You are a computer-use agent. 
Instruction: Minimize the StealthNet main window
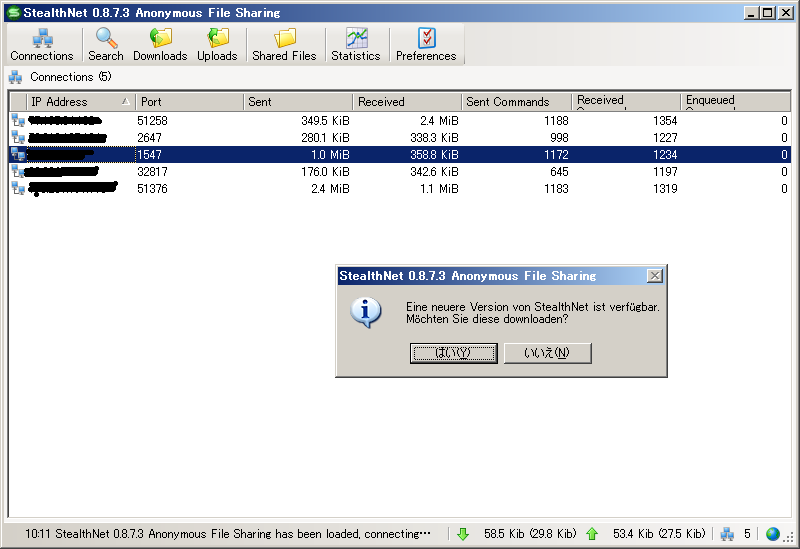click(751, 13)
